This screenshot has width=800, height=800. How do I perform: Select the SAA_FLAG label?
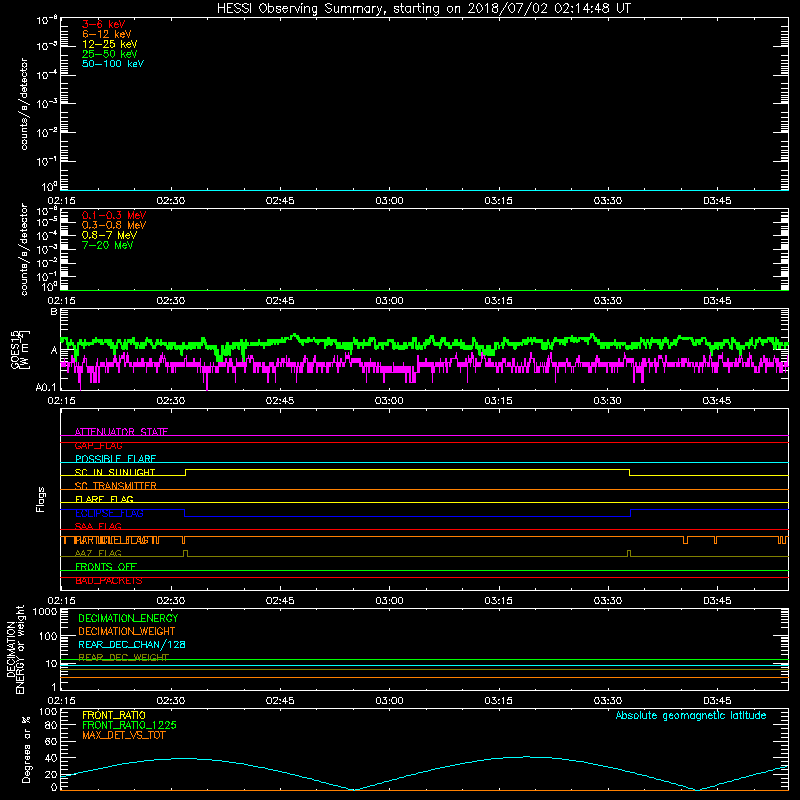click(x=98, y=526)
